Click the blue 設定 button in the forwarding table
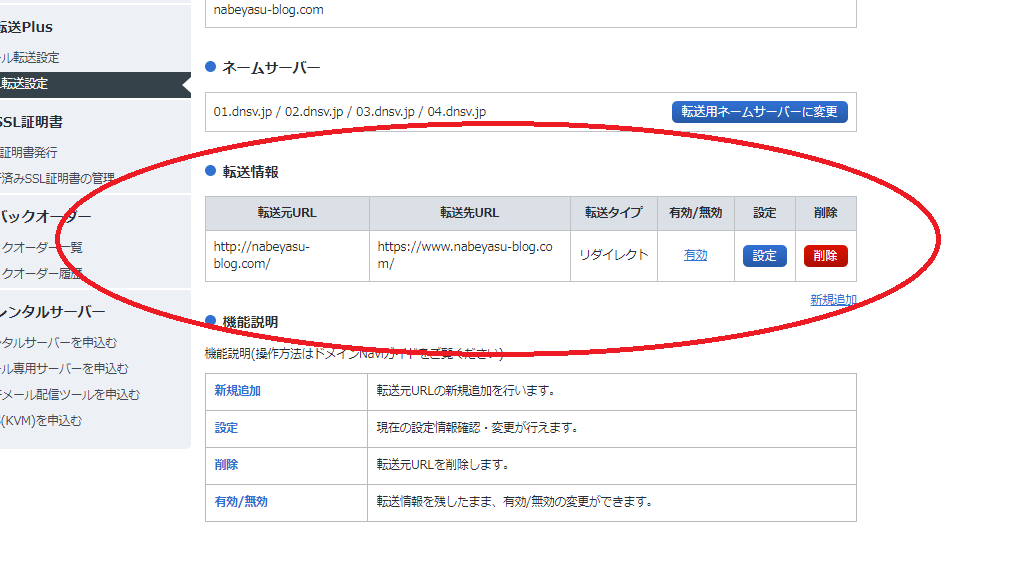Screen dimensions: 1029x579 click(x=764, y=255)
